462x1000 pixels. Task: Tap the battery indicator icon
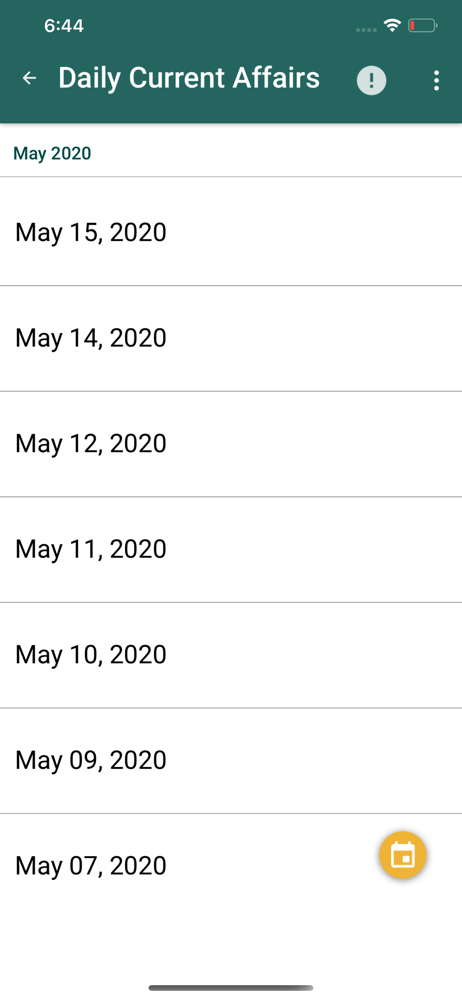tap(422, 26)
